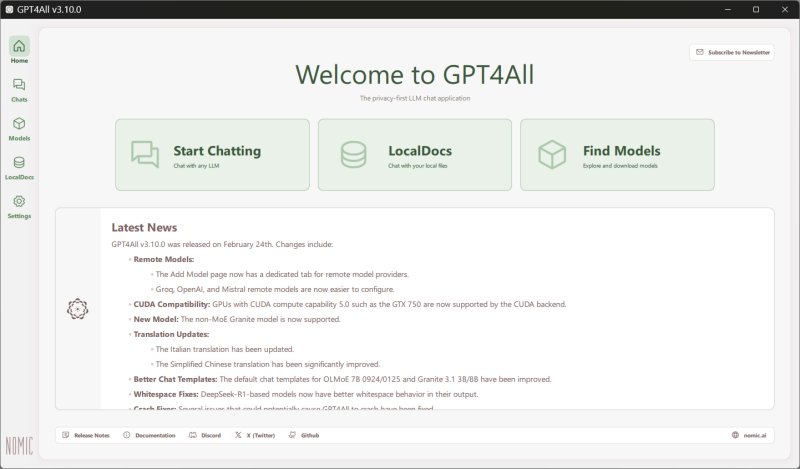Screen dimensions: 800x469
Task: Click the Start Chatting card title
Action: (x=217, y=151)
